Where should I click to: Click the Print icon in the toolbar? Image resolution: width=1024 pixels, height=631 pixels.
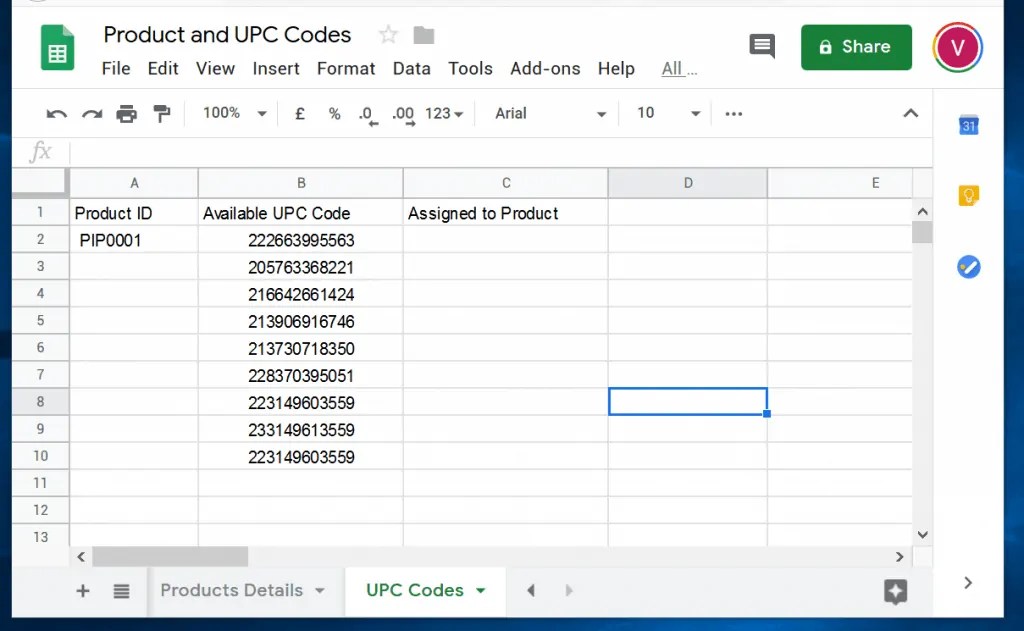[x=127, y=113]
